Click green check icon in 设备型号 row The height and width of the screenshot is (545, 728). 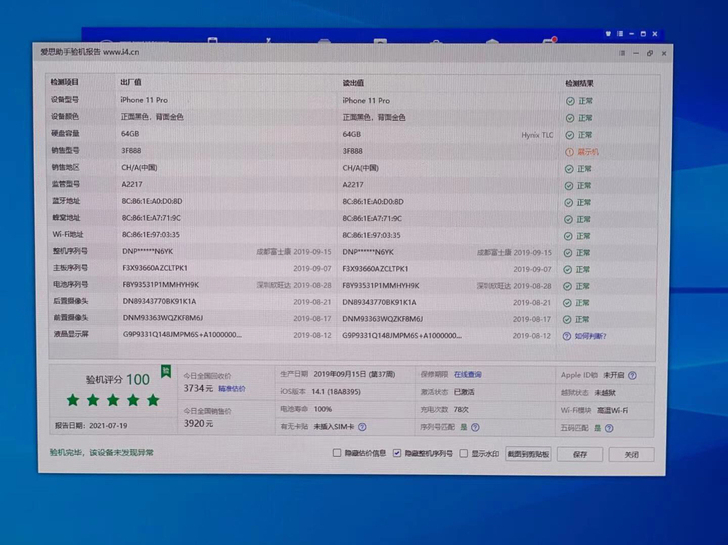tap(569, 101)
